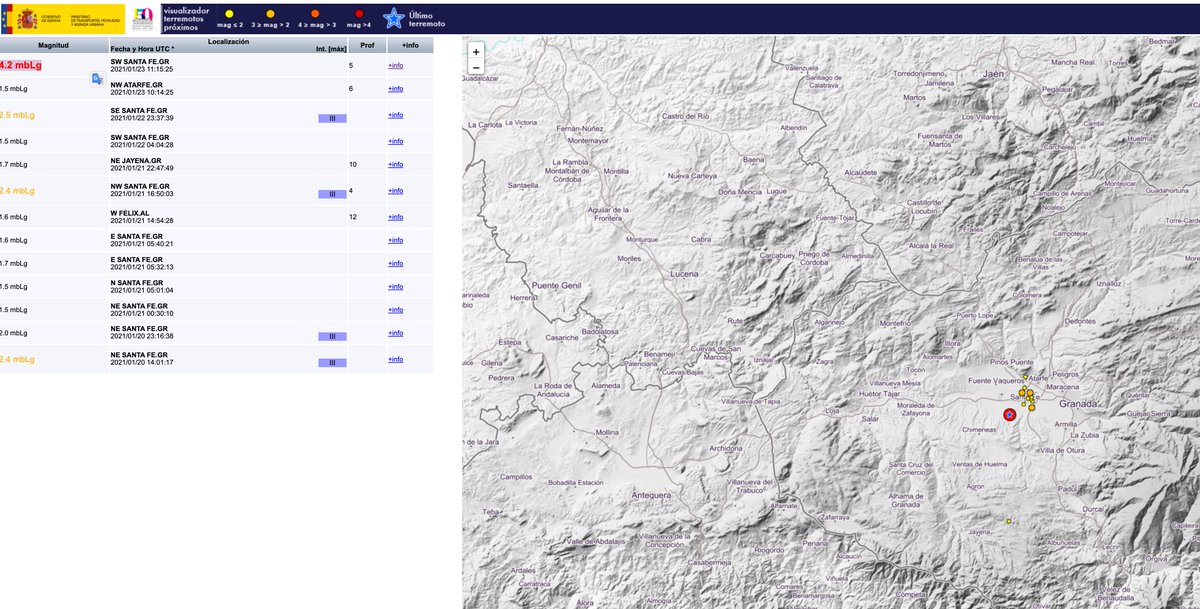
Task: Click timestamp 2021/01/23 11:15:25
Action: coord(142,69)
